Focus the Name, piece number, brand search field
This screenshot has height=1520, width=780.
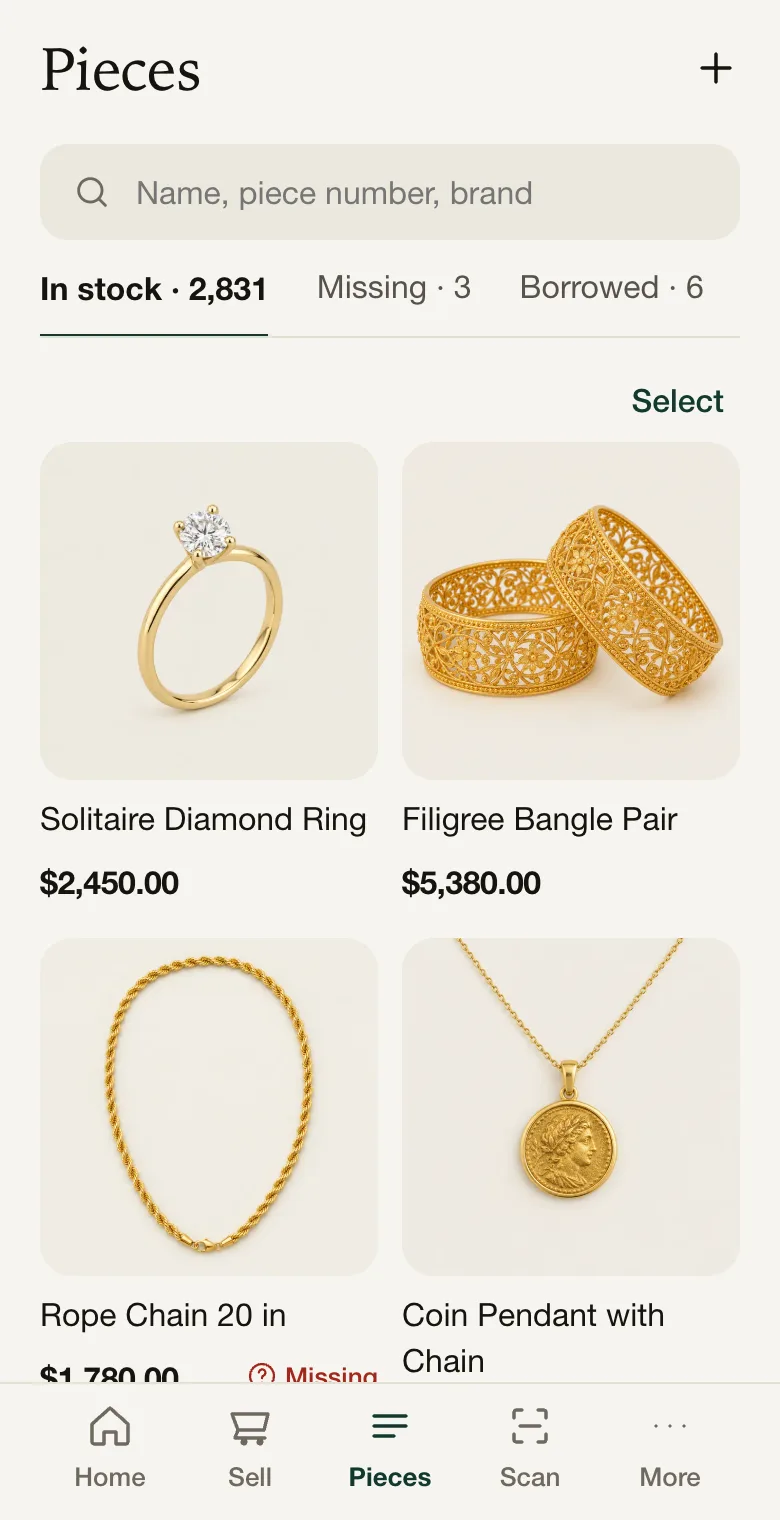[390, 192]
